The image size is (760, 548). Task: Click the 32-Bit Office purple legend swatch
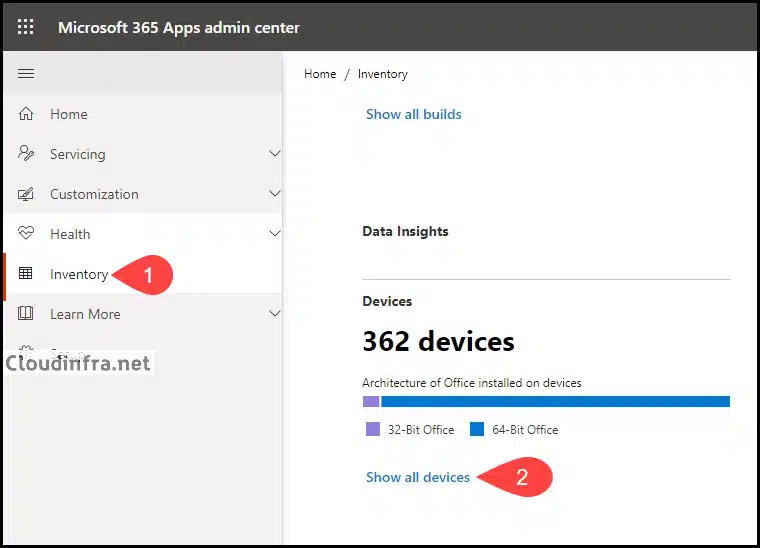pyautogui.click(x=373, y=429)
